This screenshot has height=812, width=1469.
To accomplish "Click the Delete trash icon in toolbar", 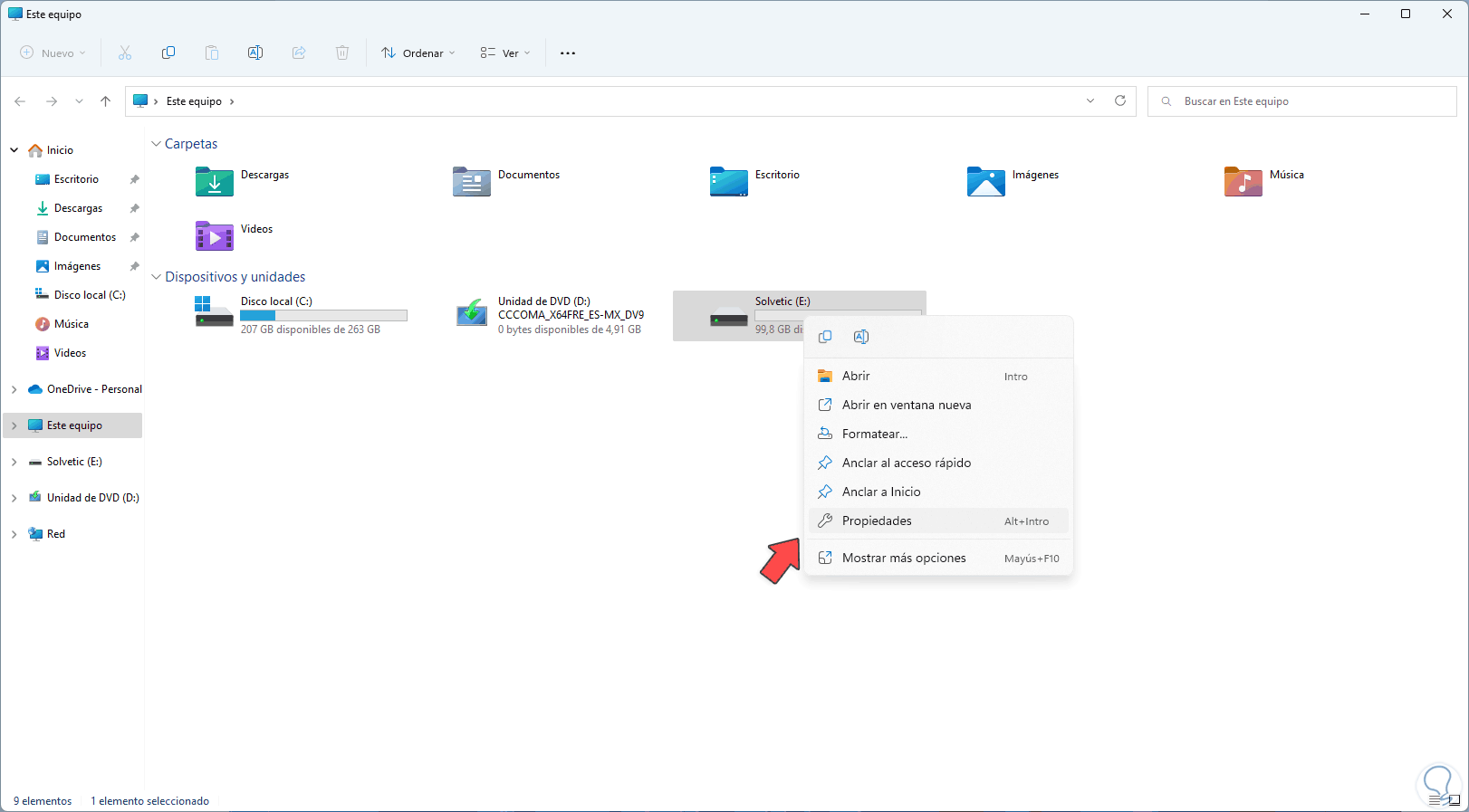I will pos(342,53).
